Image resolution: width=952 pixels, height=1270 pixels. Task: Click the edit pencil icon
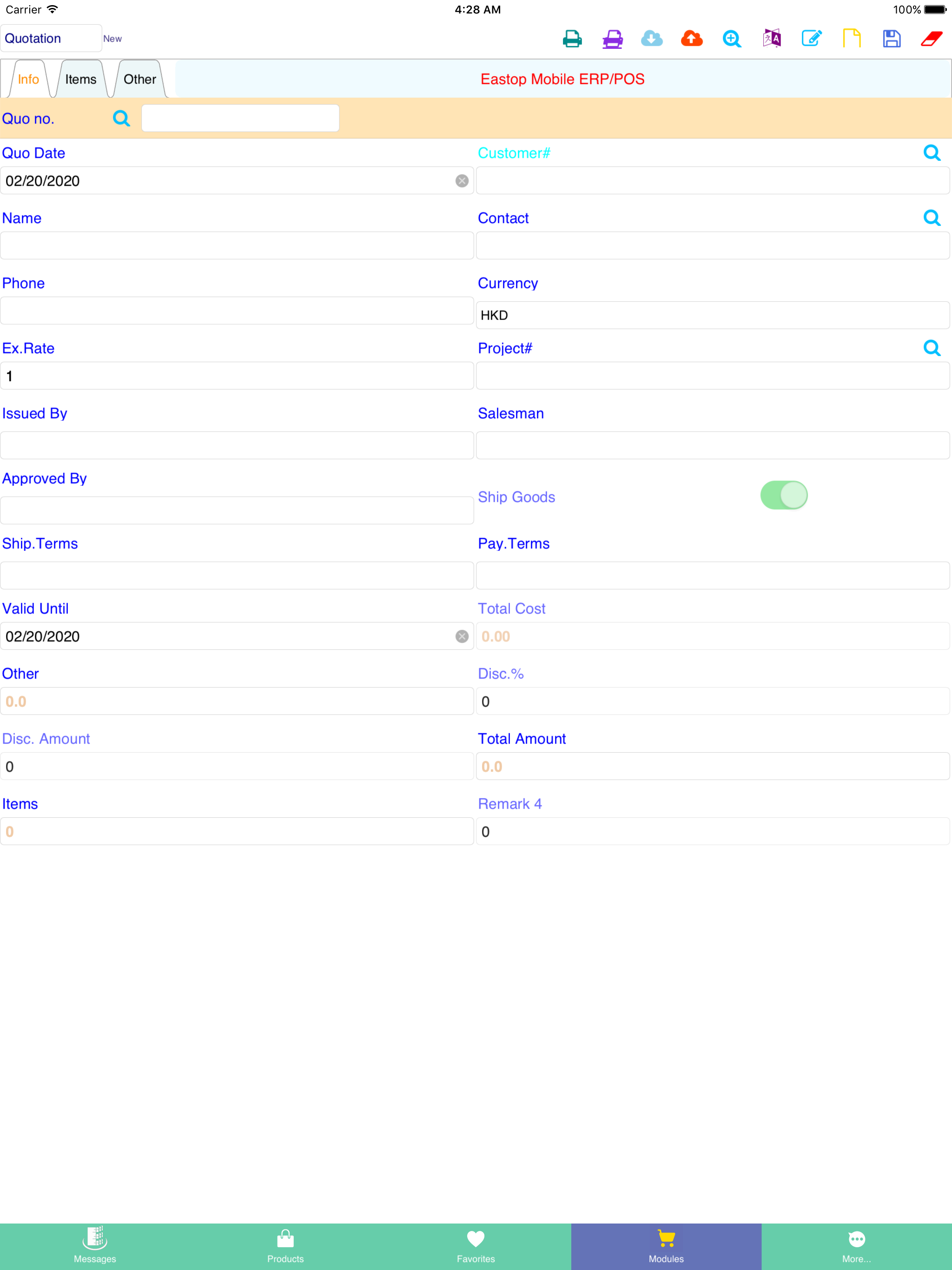tap(811, 39)
